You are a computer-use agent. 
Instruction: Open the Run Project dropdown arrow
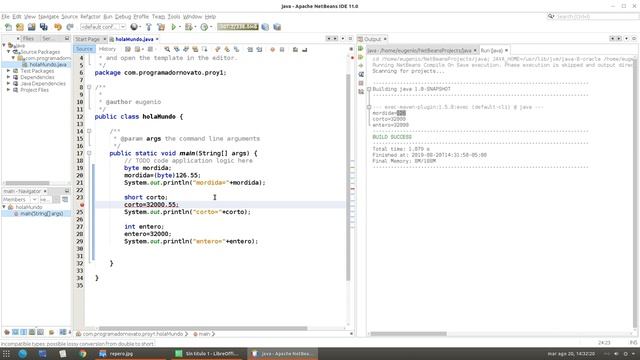coord(180,27)
